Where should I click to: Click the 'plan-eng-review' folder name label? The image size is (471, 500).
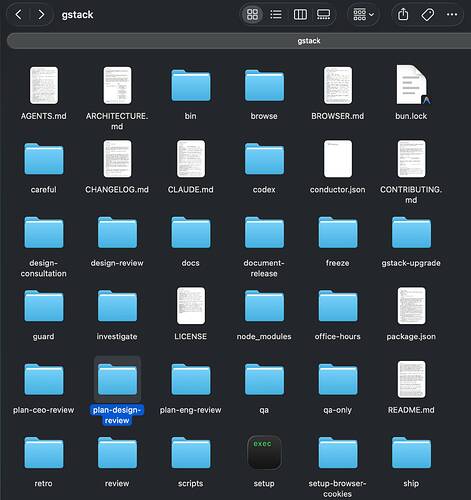coord(190,410)
